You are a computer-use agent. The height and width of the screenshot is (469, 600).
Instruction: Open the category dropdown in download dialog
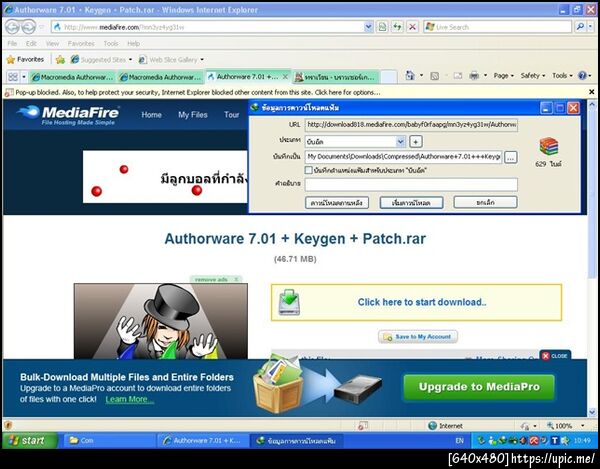pyautogui.click(x=401, y=142)
